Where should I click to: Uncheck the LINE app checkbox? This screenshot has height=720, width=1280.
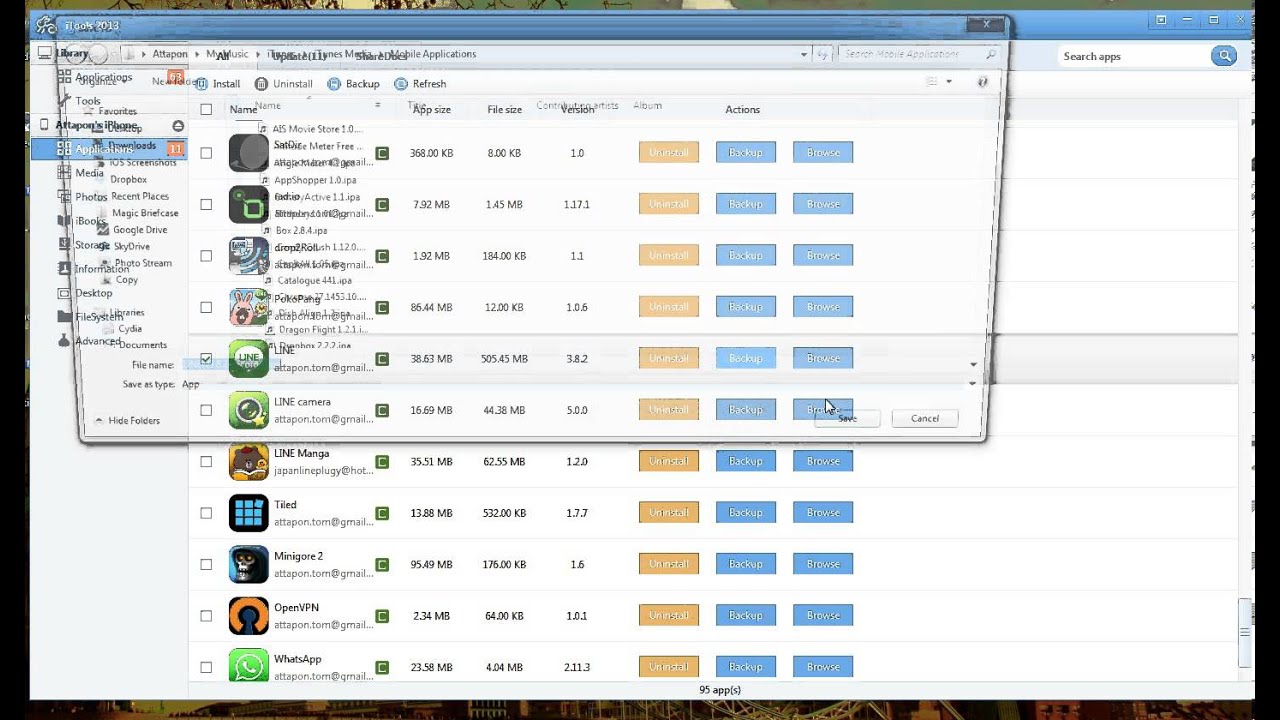[206, 358]
